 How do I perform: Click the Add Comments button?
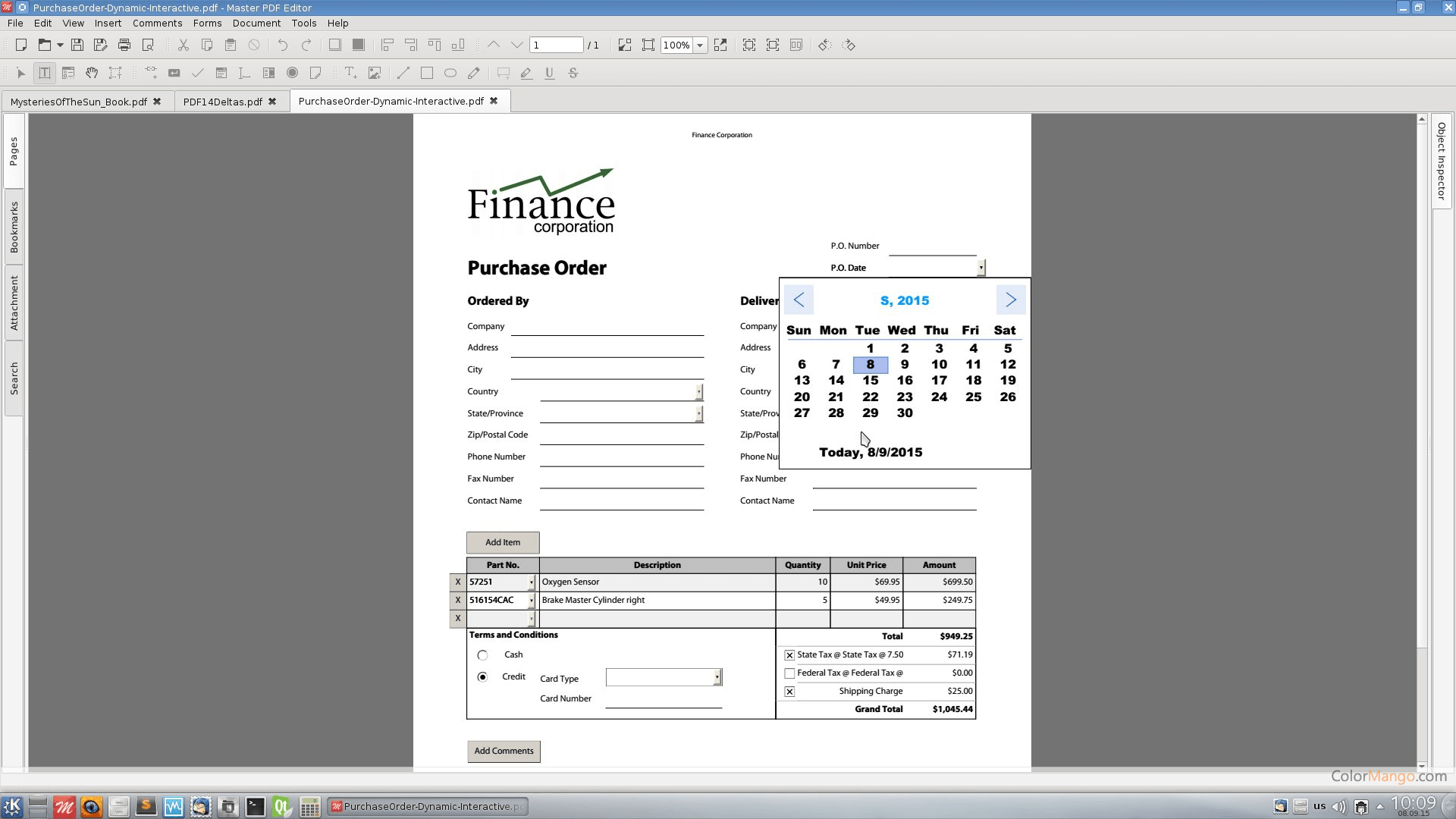click(x=504, y=751)
